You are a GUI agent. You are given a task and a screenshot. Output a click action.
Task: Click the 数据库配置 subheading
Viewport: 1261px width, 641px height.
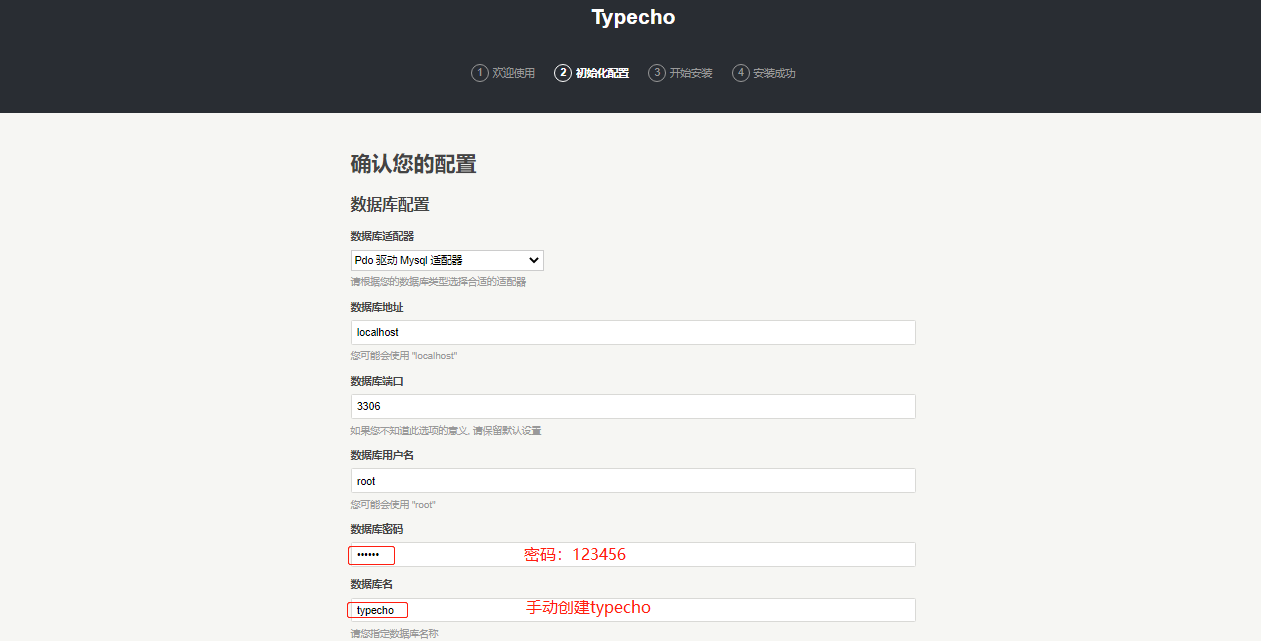[x=390, y=204]
